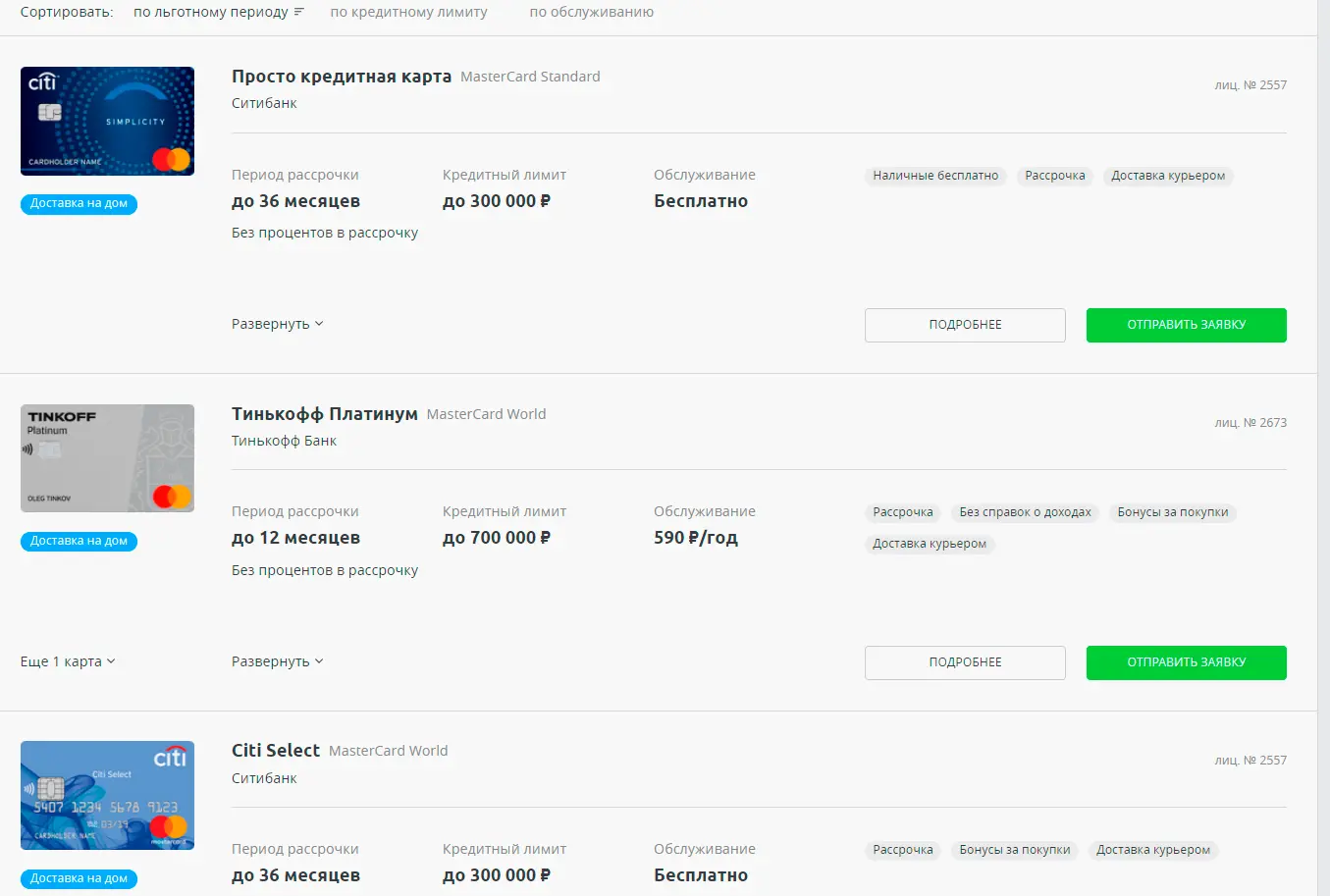Sort by grace period (по льготному периоду)
The height and width of the screenshot is (896, 1330).
tap(210, 13)
